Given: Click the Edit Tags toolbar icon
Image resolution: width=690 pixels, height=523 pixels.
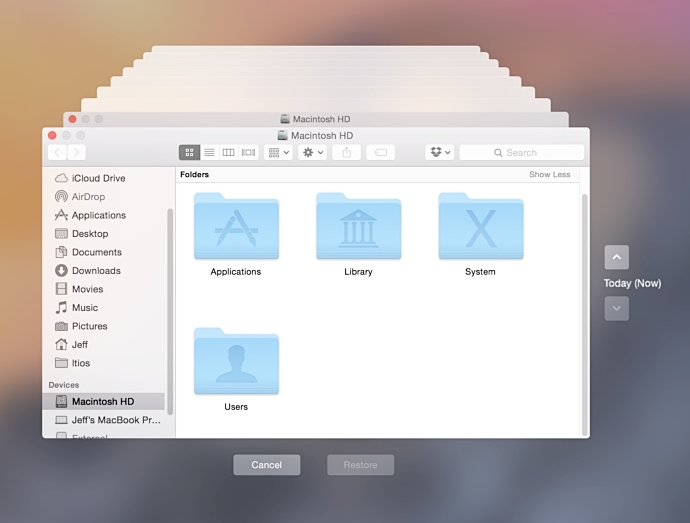Looking at the screenshot, I should point(380,153).
